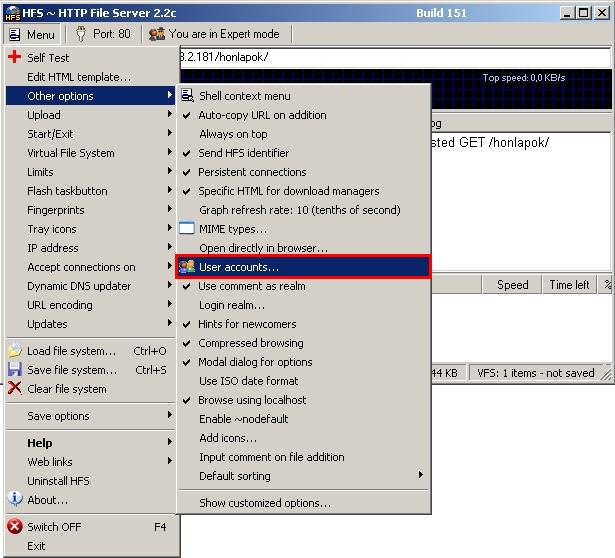Choose Login realm menu entry

[303, 305]
